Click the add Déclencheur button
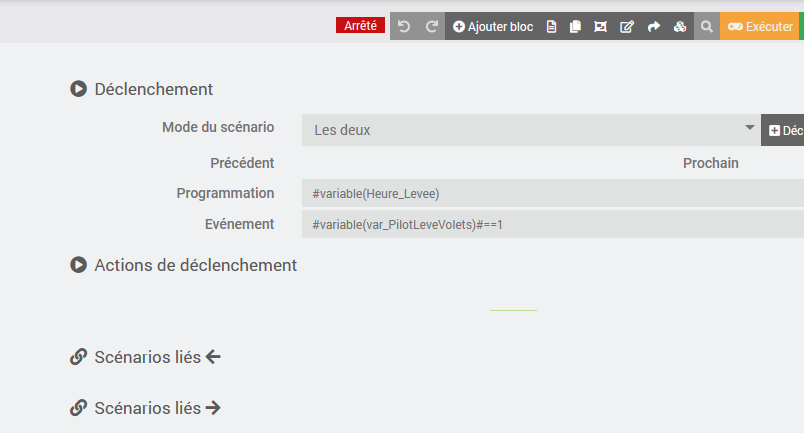The height and width of the screenshot is (433, 804). (x=784, y=130)
